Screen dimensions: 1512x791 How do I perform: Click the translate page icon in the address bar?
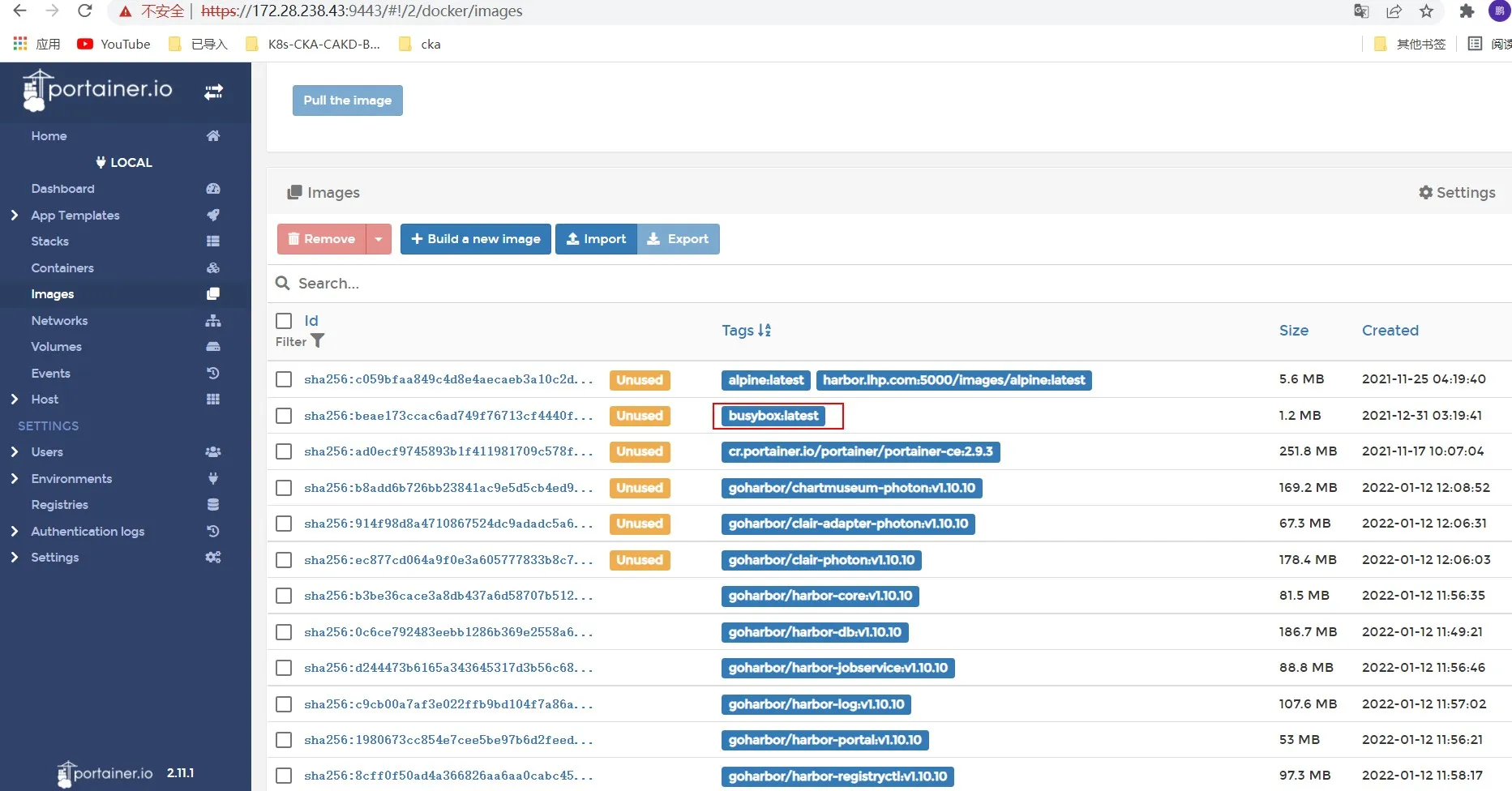tap(1361, 11)
